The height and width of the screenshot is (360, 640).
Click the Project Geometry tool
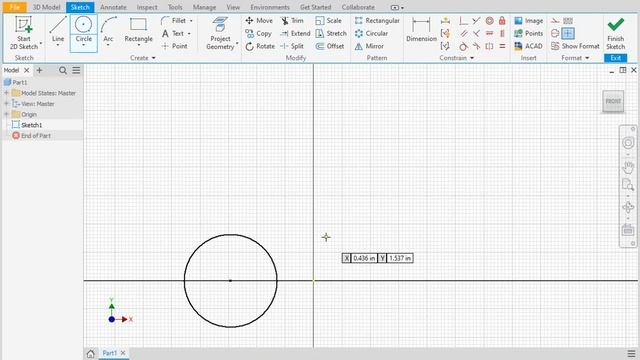(x=220, y=33)
